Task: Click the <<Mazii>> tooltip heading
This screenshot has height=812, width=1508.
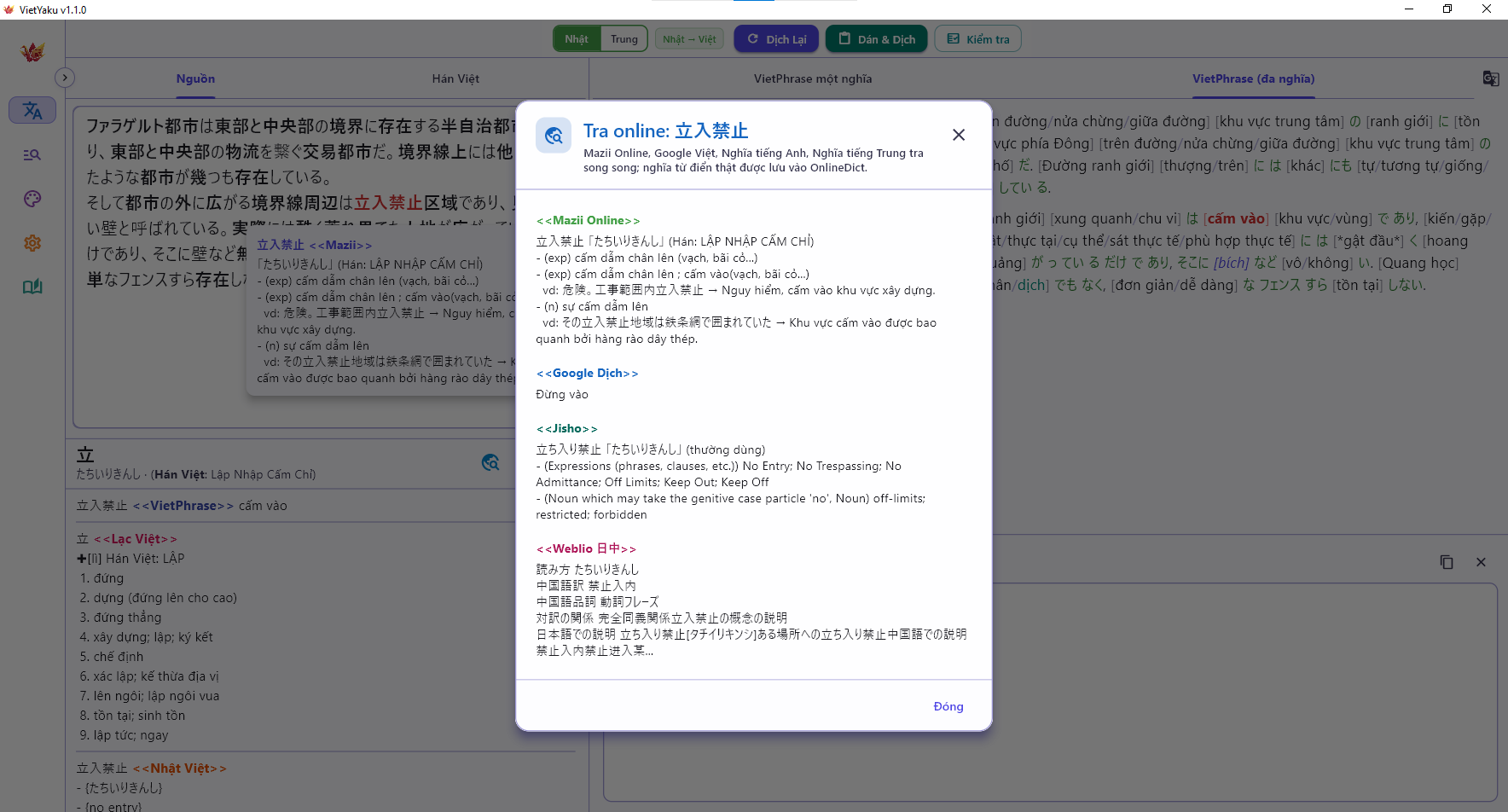Action: (x=340, y=245)
